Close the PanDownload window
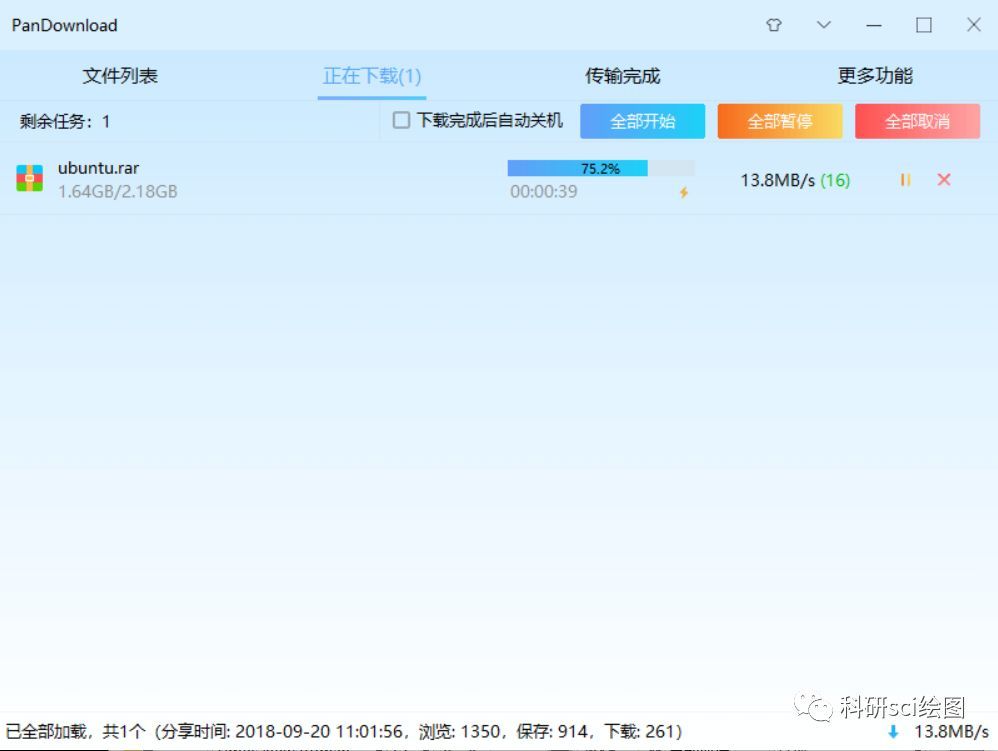This screenshot has width=998, height=751. [x=974, y=25]
